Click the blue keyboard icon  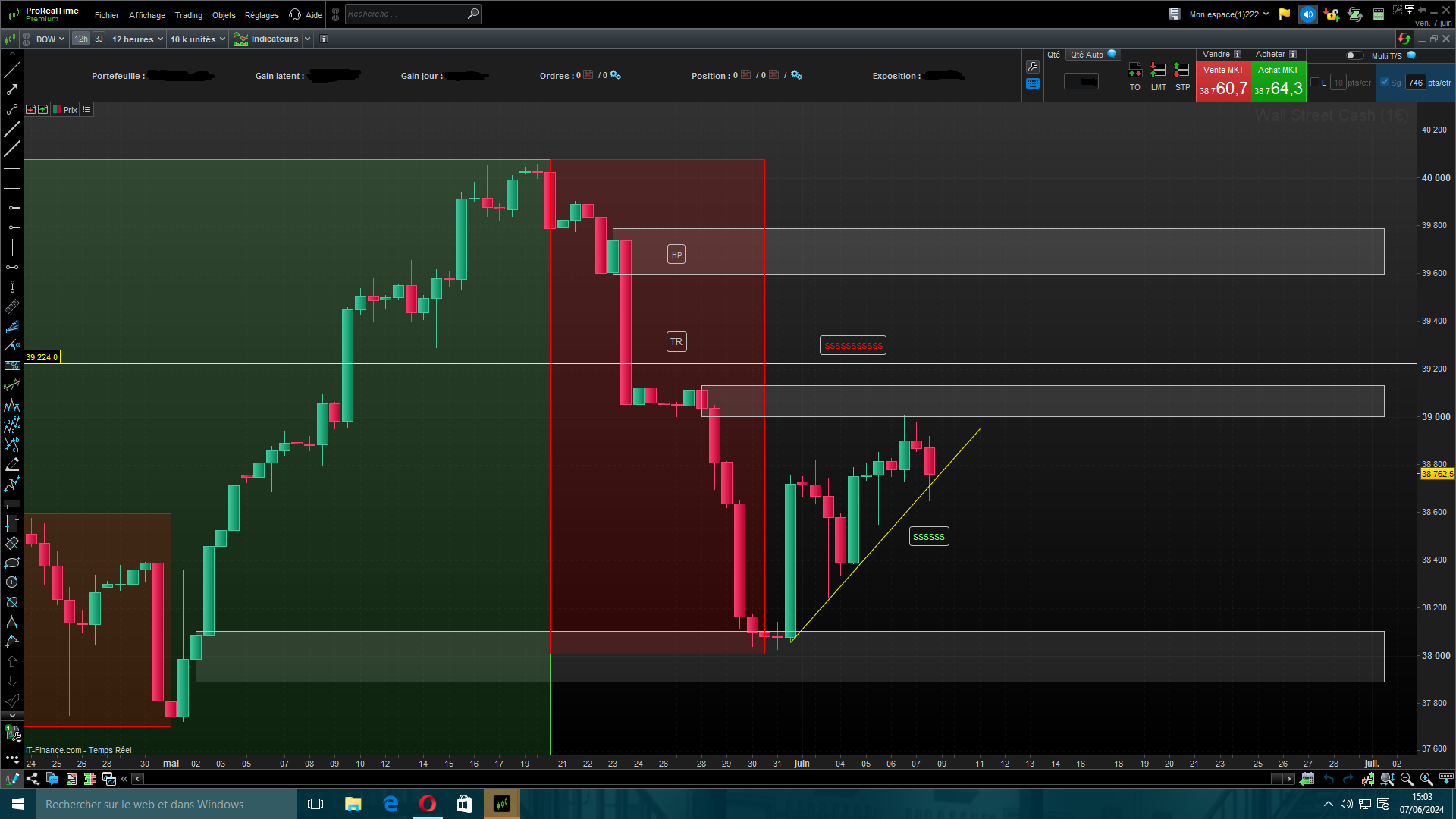click(1033, 84)
